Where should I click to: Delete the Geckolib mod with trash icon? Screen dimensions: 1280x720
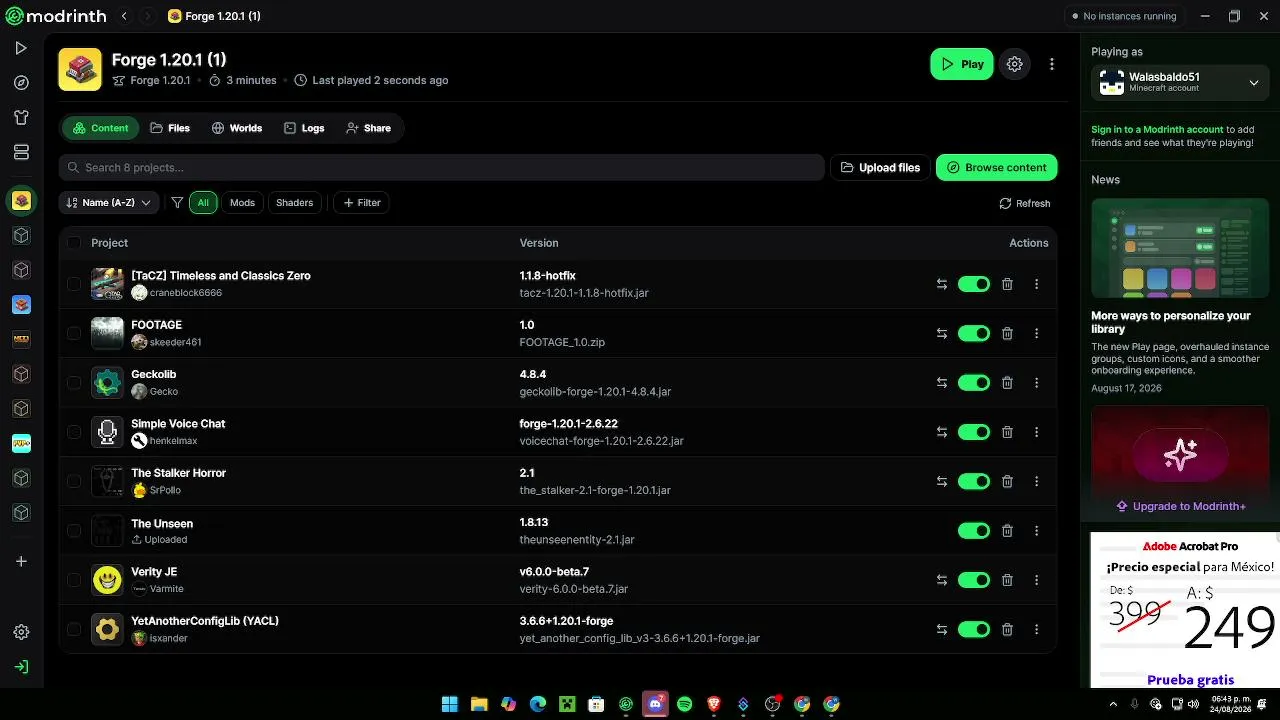[1007, 383]
